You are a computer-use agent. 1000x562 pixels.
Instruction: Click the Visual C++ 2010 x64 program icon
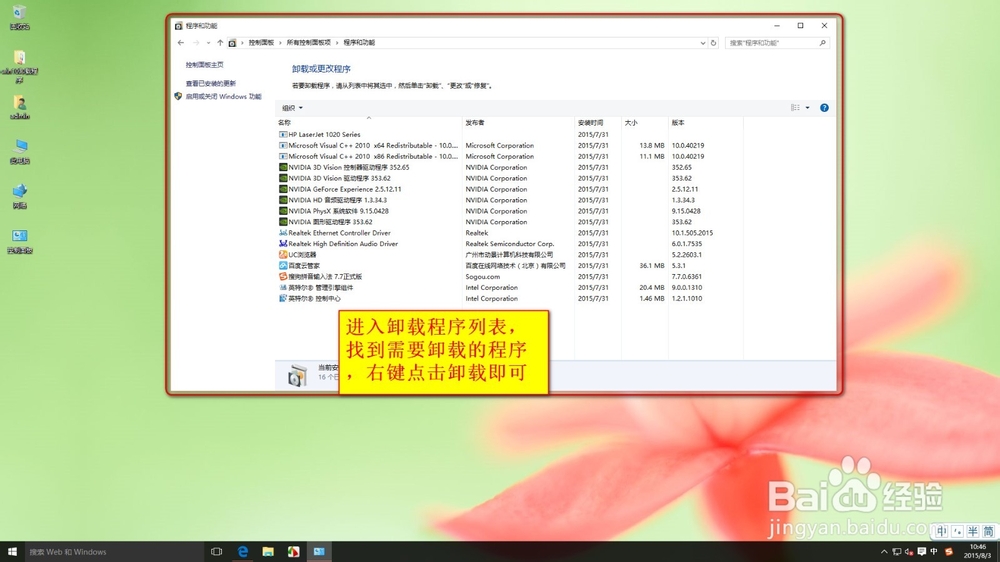[283, 145]
